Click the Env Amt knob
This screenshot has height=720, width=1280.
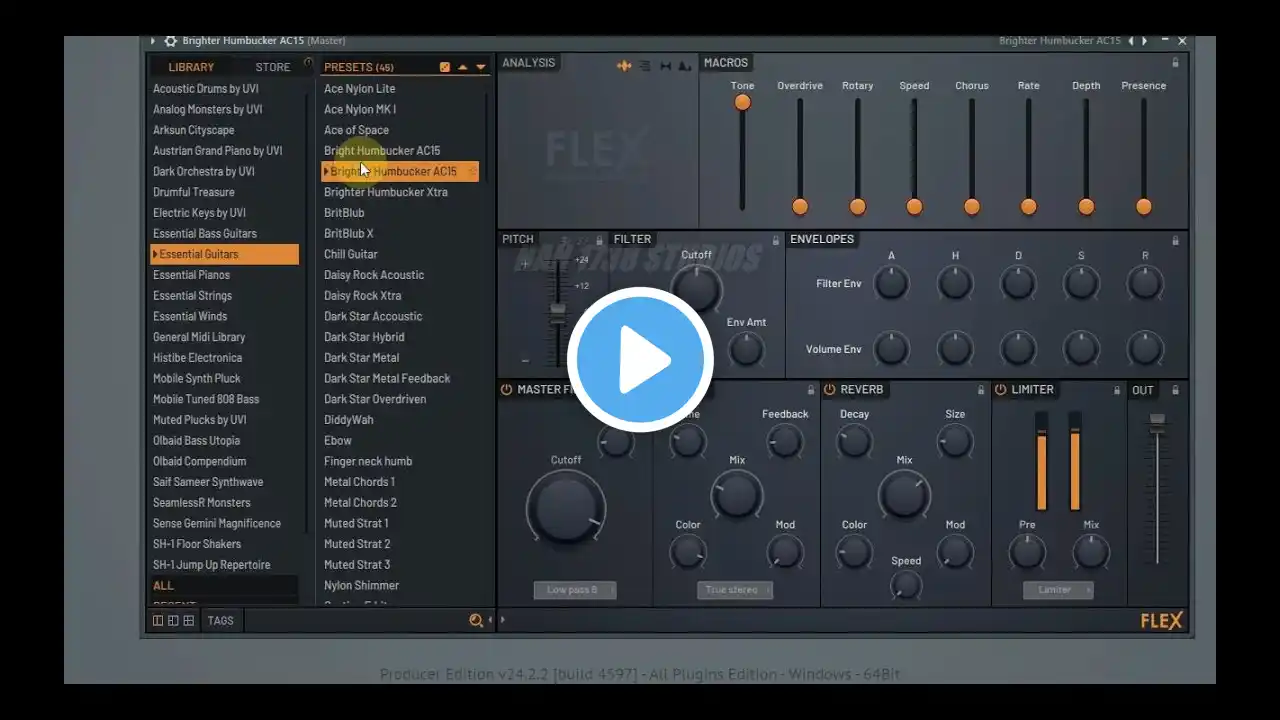(x=746, y=350)
